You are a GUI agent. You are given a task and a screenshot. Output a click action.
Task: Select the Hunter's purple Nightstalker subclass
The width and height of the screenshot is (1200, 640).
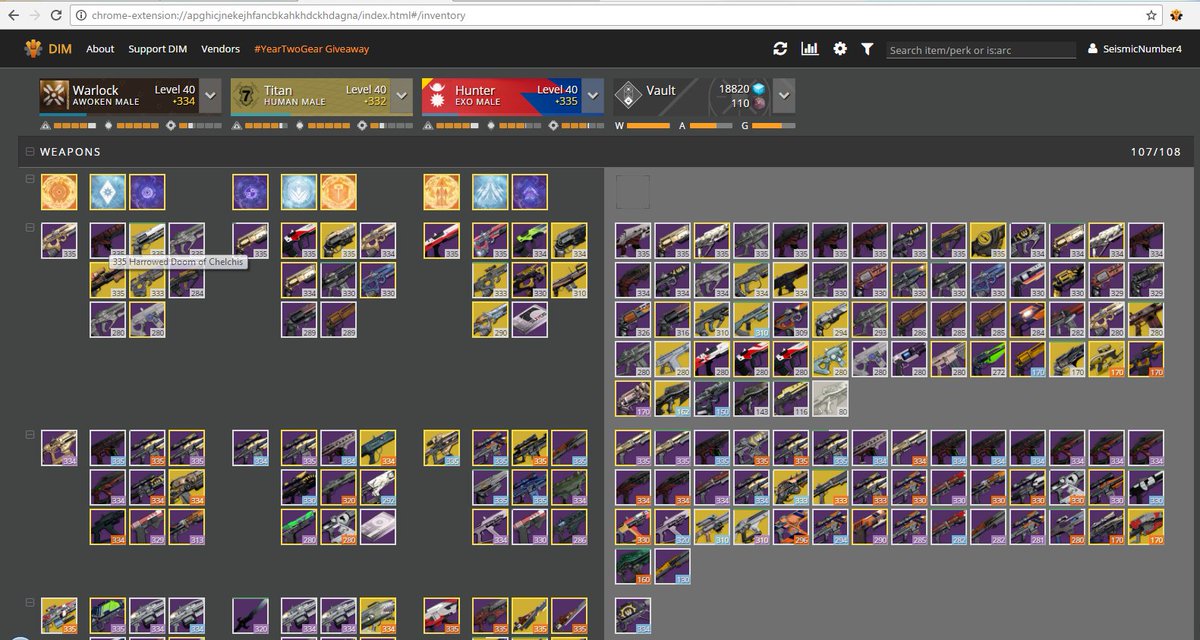tap(530, 192)
